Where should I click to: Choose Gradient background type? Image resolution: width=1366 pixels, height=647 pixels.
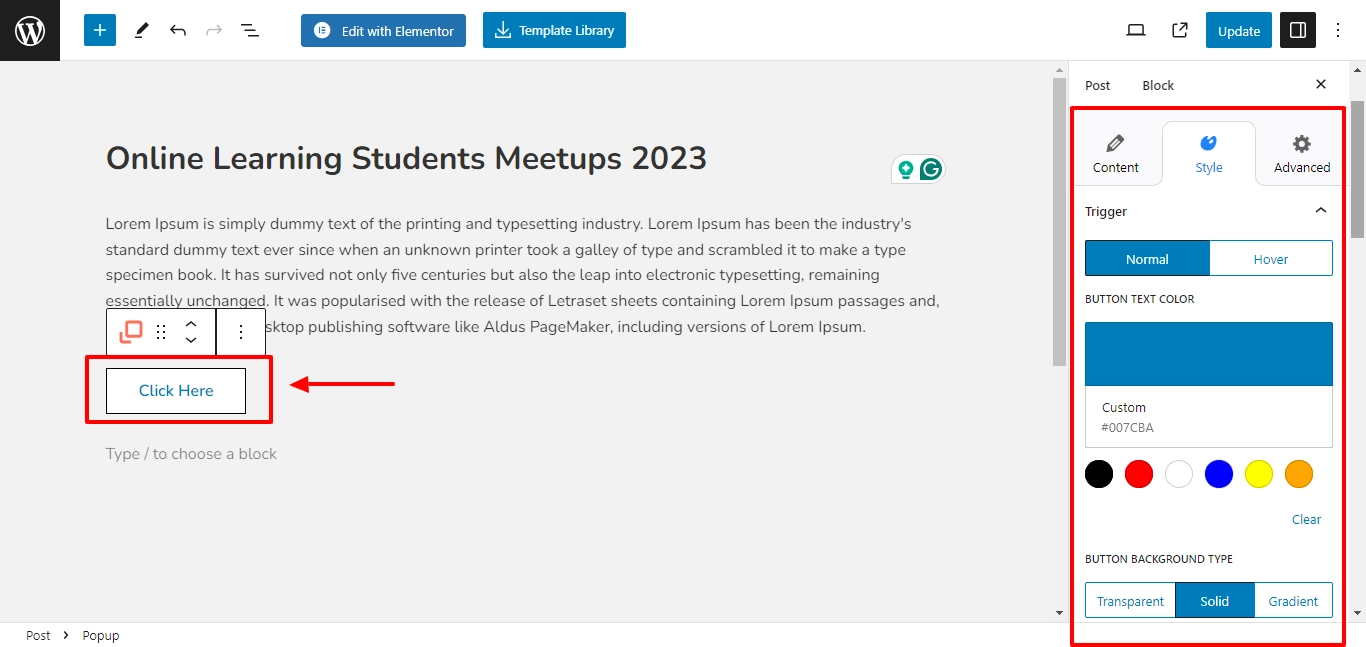(1293, 601)
